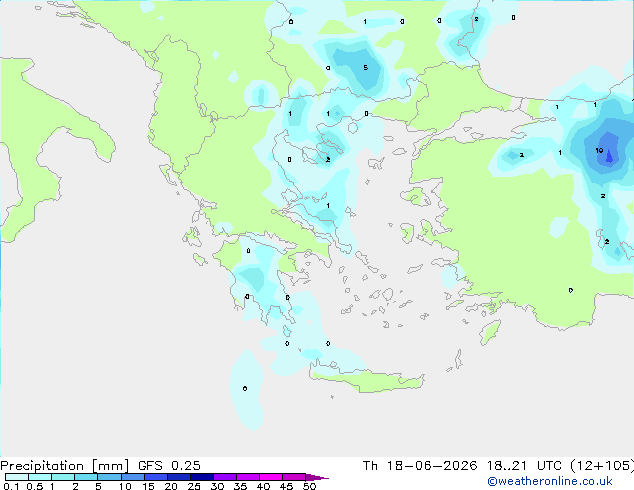Click the island of Rhodes on the map

click(x=490, y=332)
